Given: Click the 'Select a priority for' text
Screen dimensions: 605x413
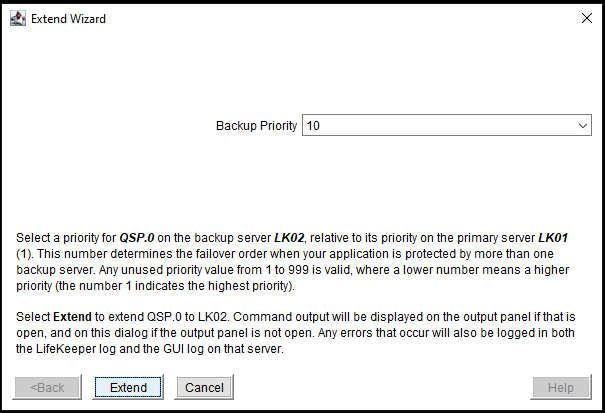Looking at the screenshot, I should tap(66, 239).
